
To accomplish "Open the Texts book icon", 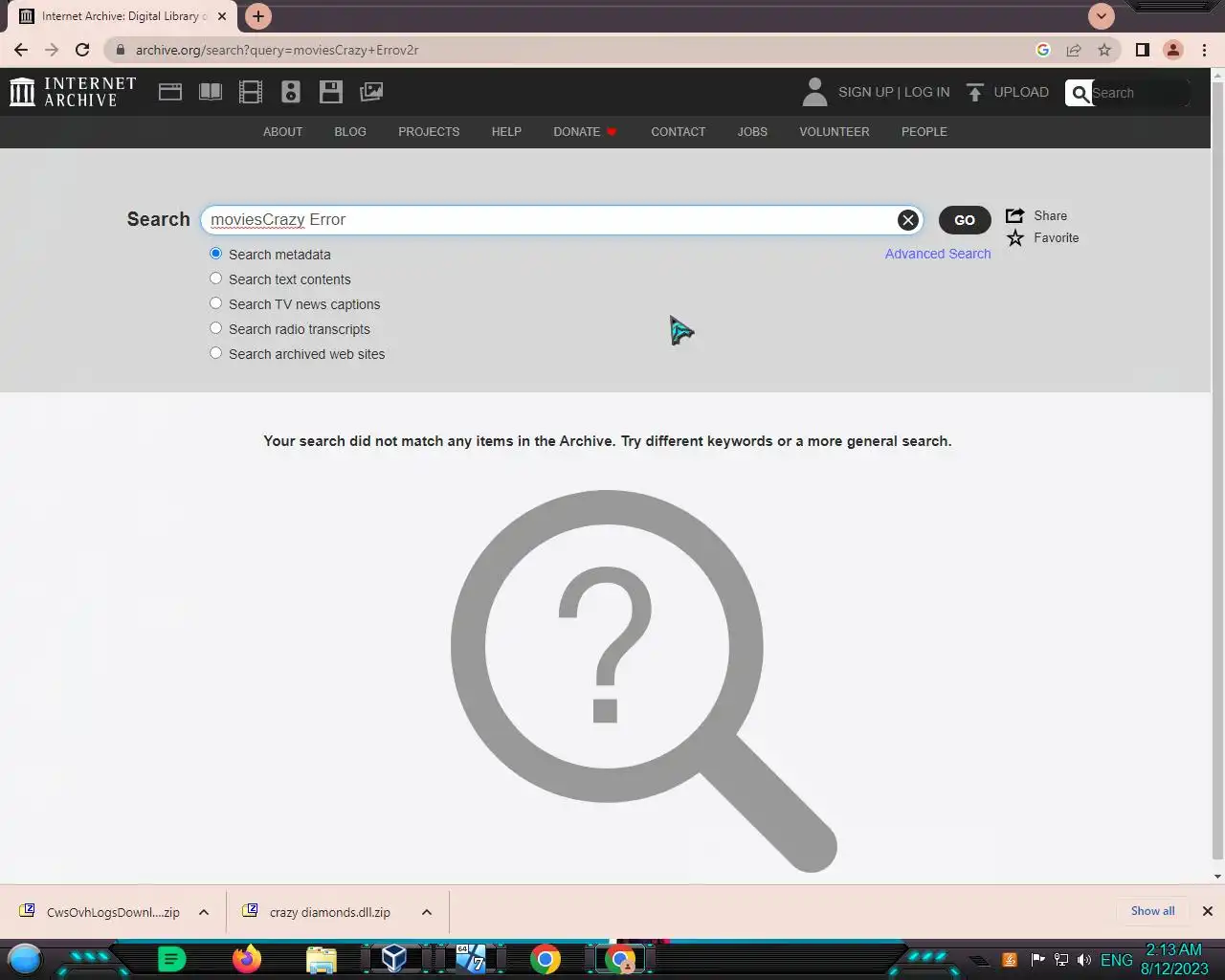I will point(211,92).
